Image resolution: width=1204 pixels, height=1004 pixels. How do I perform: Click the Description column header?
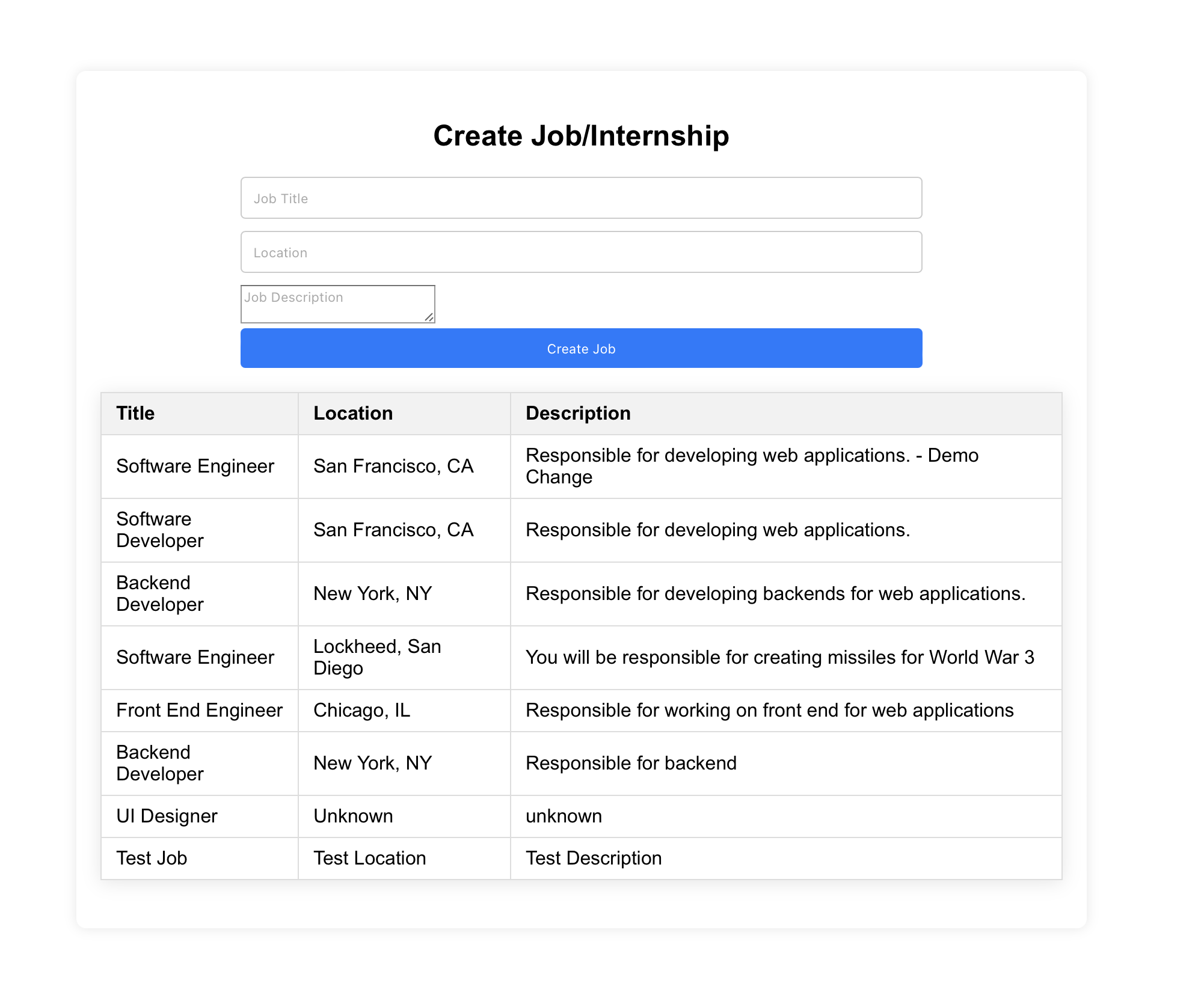(786, 414)
